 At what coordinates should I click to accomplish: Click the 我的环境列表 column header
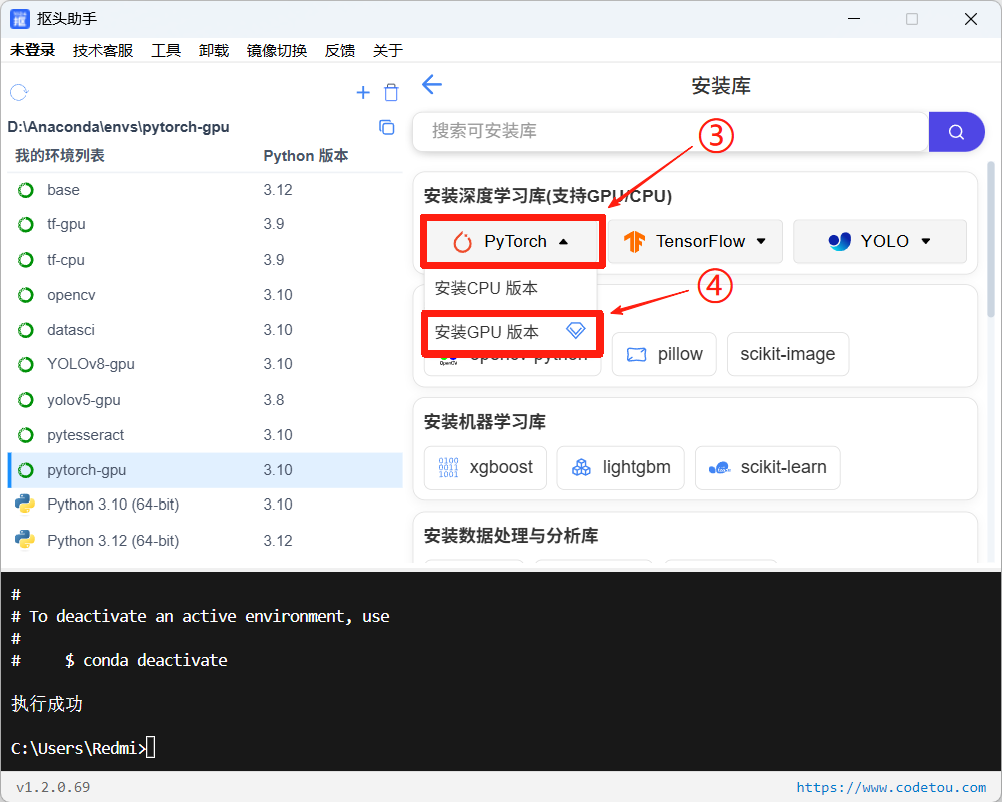[x=60, y=156]
